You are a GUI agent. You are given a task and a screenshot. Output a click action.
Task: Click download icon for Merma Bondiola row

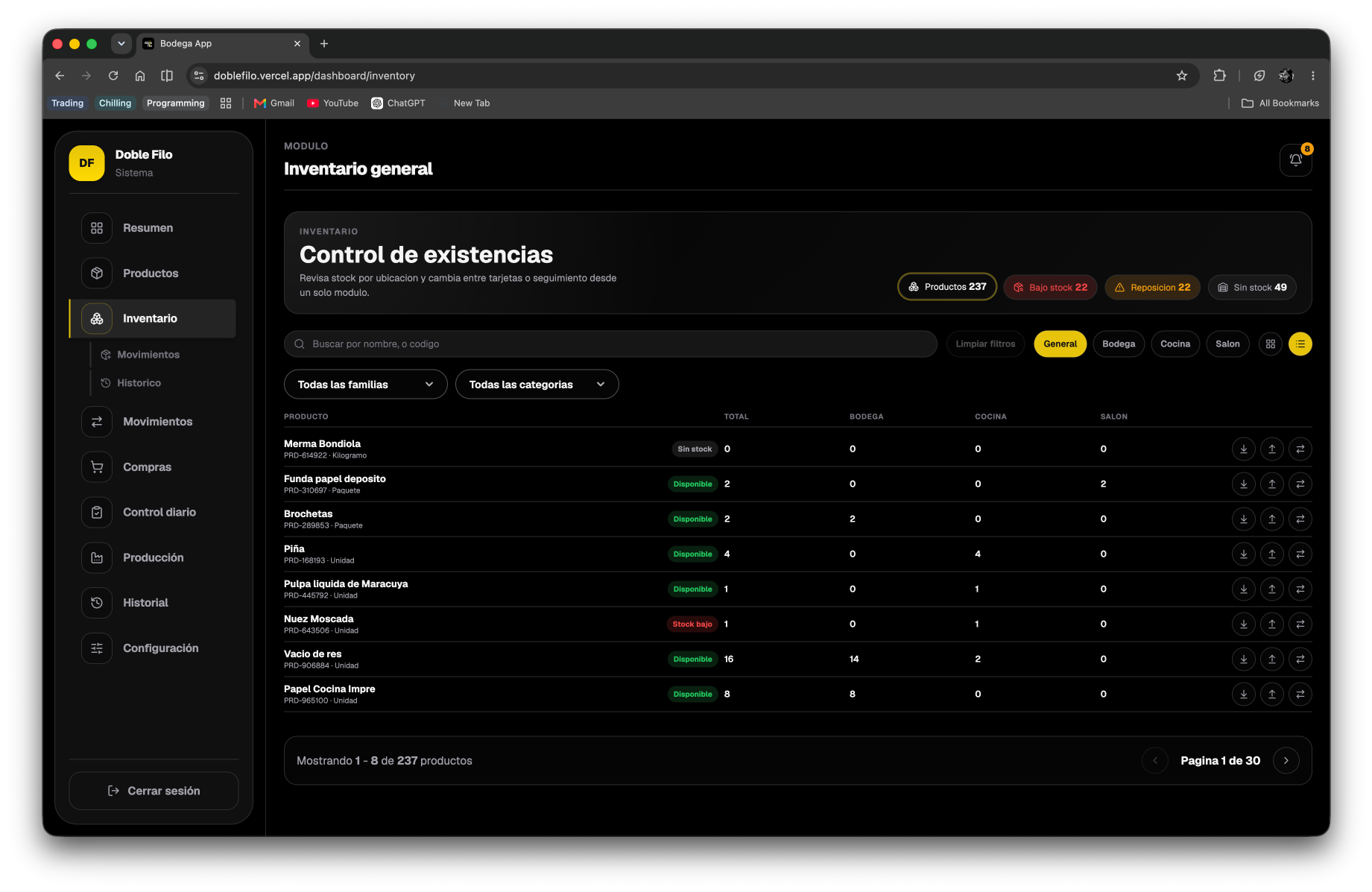(x=1244, y=449)
